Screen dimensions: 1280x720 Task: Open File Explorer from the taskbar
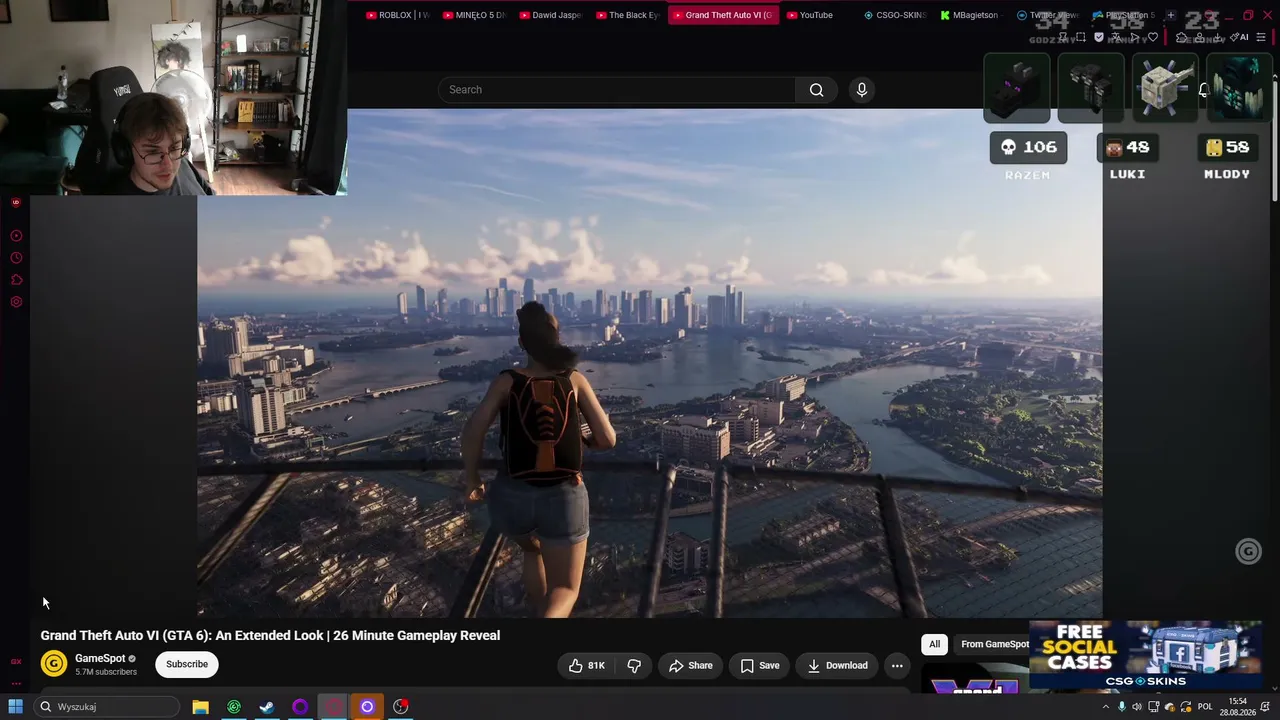[x=200, y=707]
